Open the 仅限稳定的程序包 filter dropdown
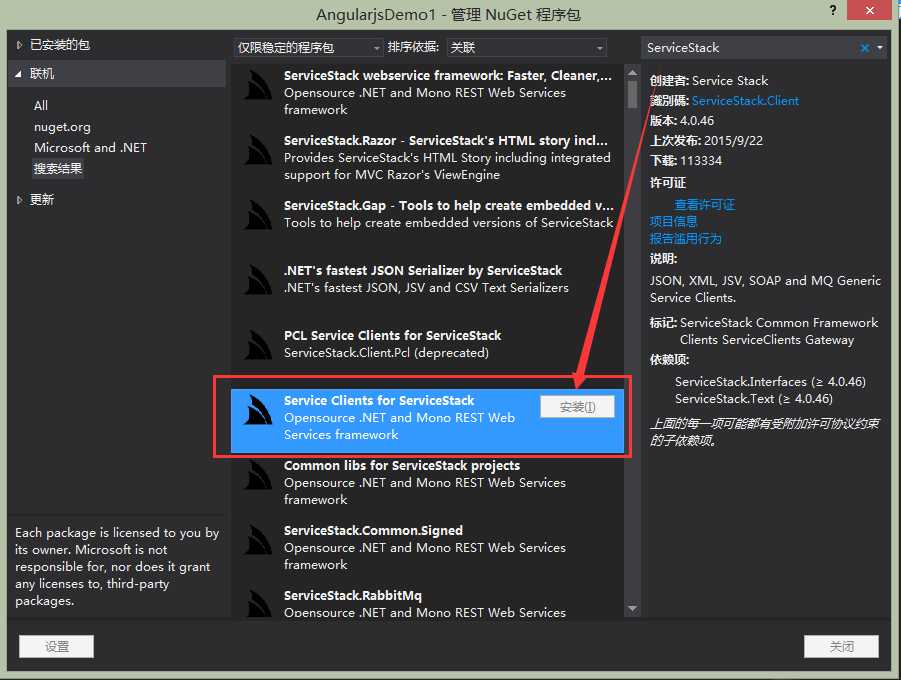The width and height of the screenshot is (901, 680). click(308, 48)
